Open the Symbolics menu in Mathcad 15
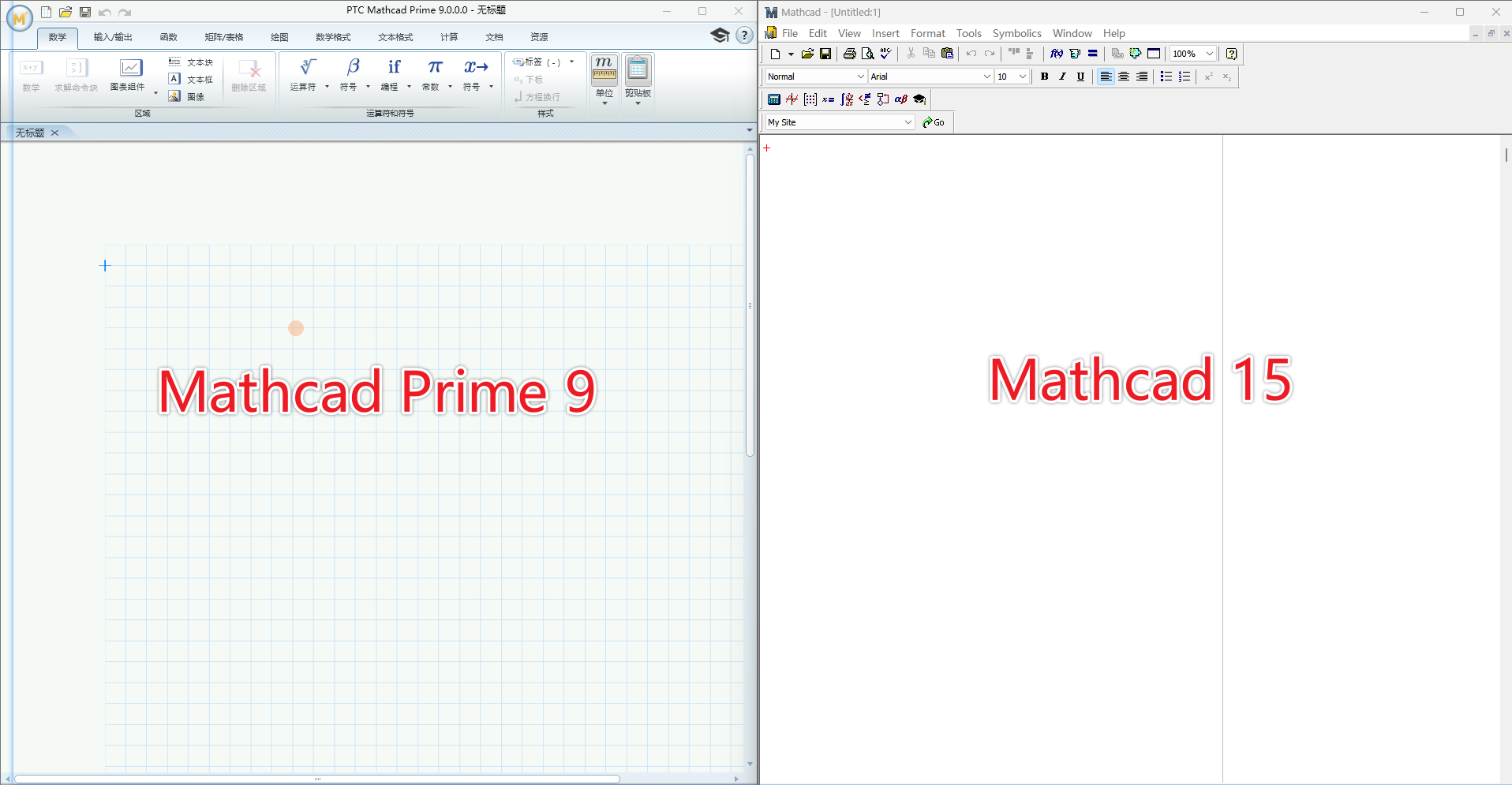This screenshot has height=785, width=1512. [x=1016, y=33]
